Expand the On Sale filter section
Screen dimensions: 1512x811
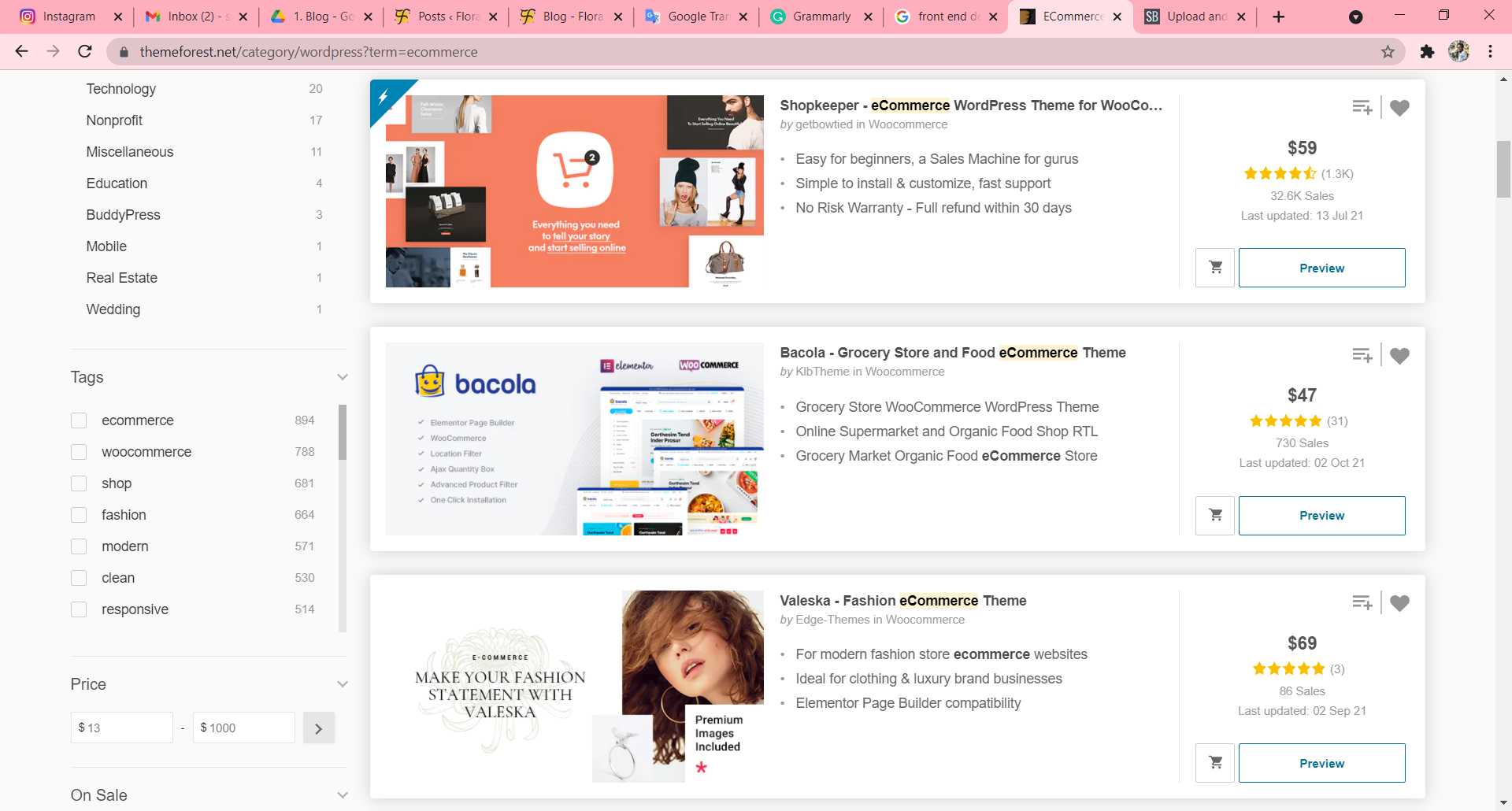tap(342, 795)
